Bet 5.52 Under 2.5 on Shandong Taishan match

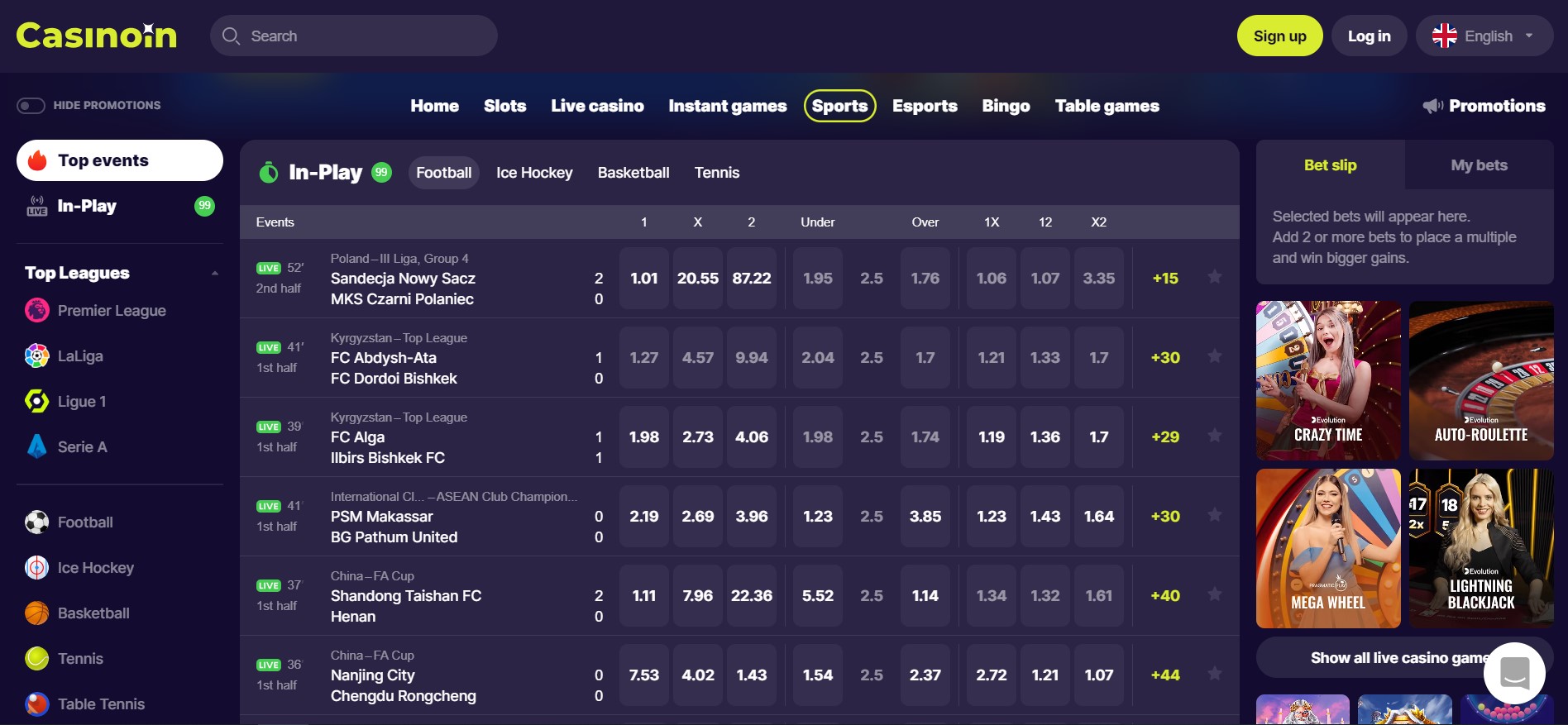818,596
